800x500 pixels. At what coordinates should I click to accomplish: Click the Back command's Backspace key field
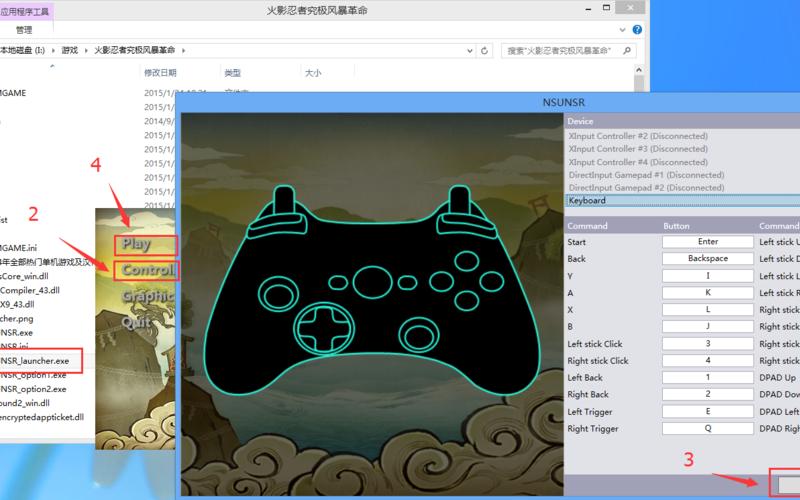pos(708,259)
